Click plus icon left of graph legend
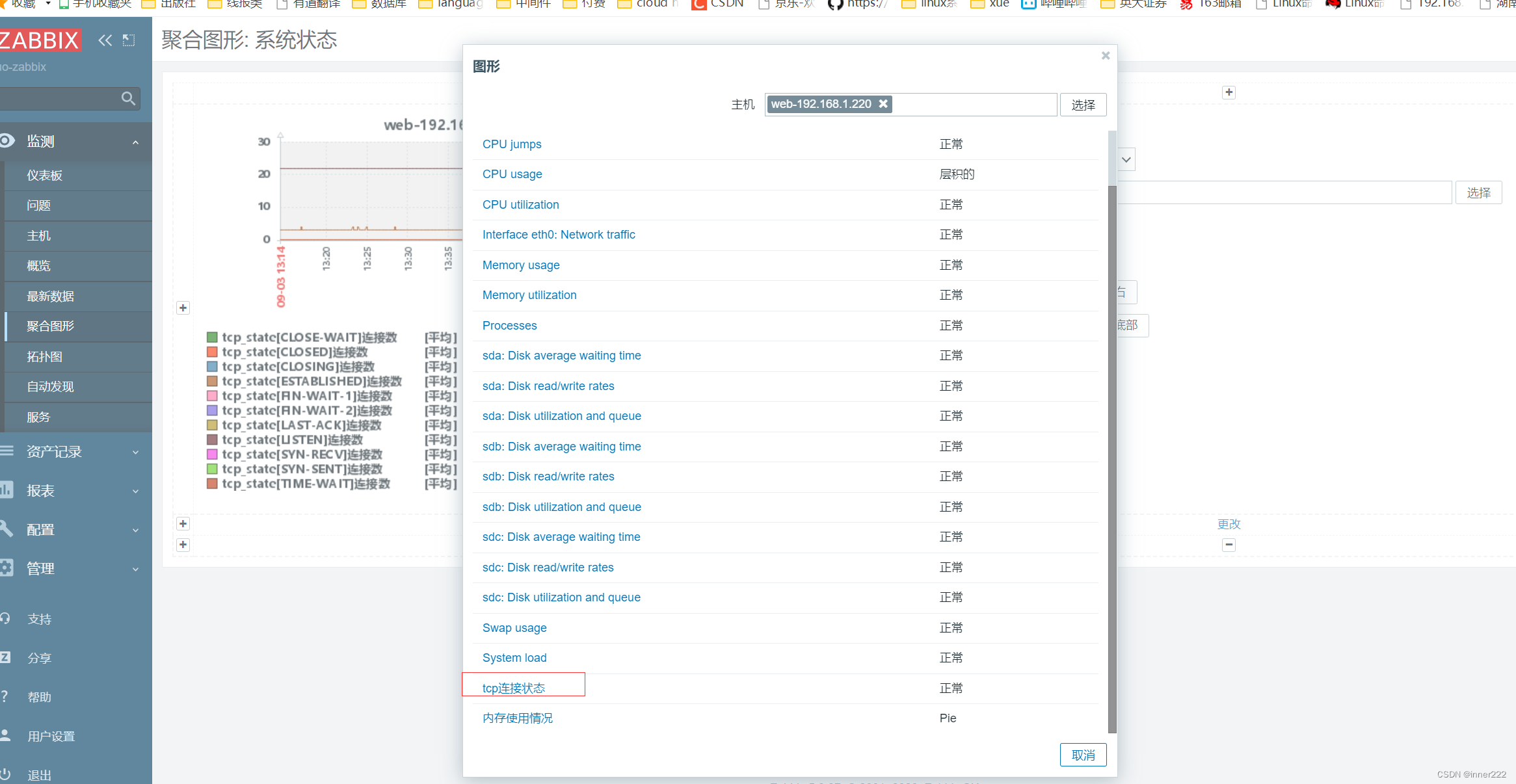1516x784 pixels. tap(183, 307)
